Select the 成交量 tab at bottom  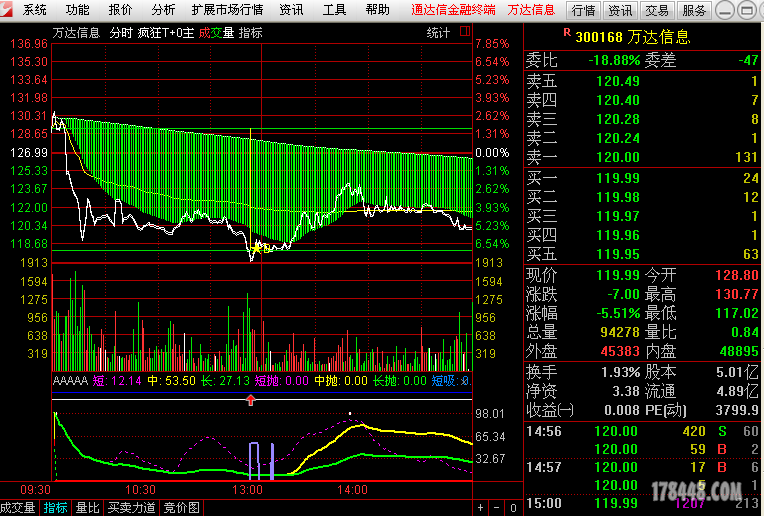pyautogui.click(x=18, y=508)
